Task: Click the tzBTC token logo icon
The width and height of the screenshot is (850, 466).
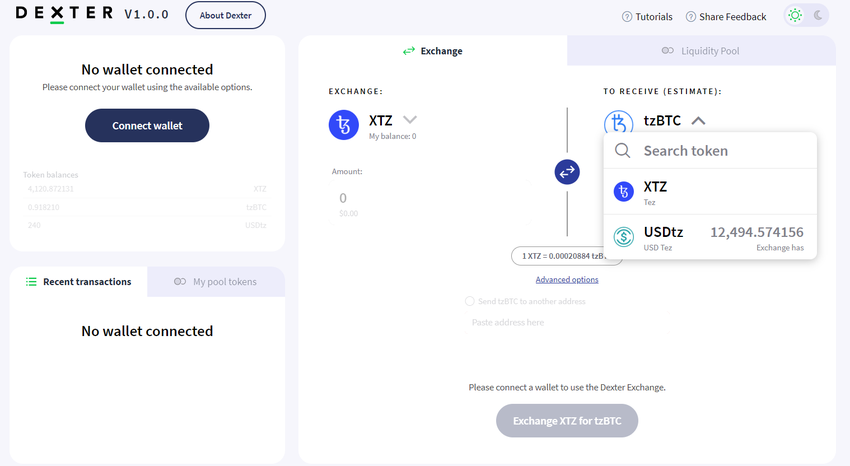Action: [x=618, y=124]
